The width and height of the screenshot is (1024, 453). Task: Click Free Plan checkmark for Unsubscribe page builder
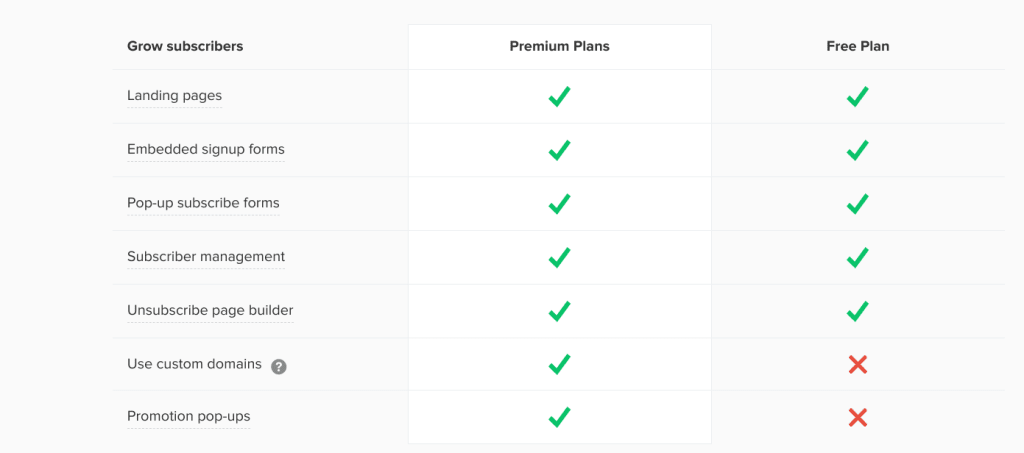pos(857,311)
